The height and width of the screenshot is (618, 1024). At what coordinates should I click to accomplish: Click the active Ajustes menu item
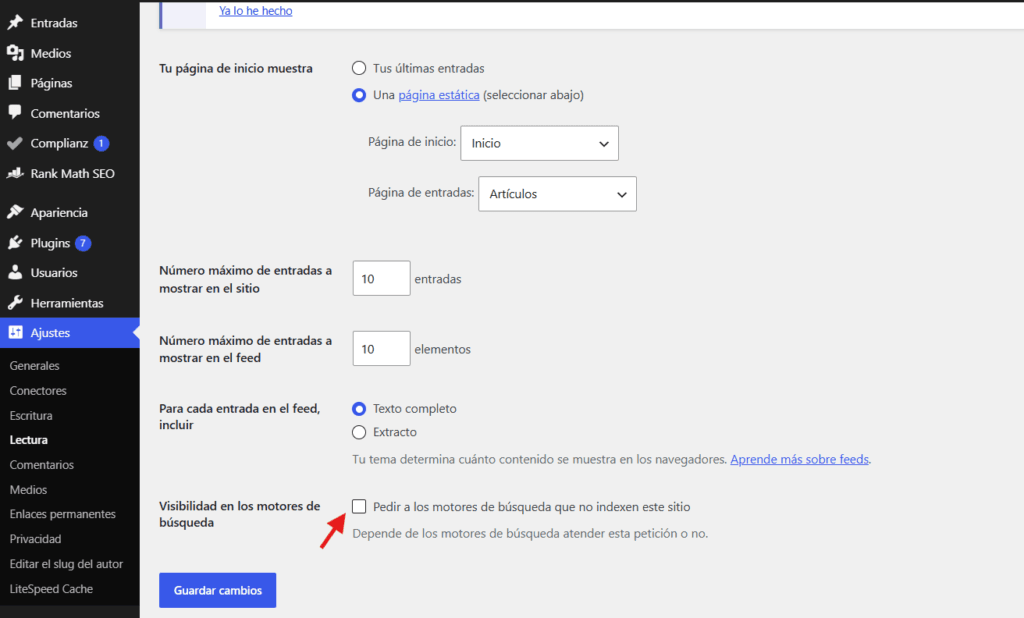point(70,333)
